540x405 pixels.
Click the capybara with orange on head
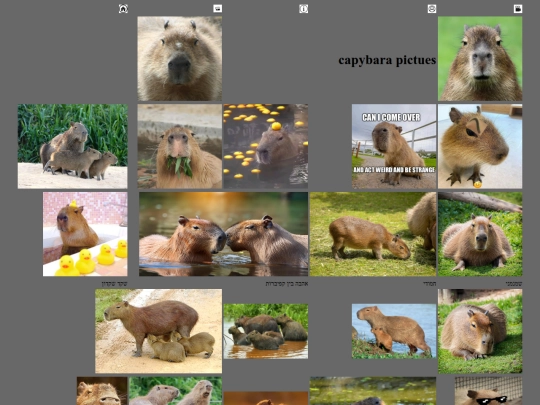(x=266, y=146)
